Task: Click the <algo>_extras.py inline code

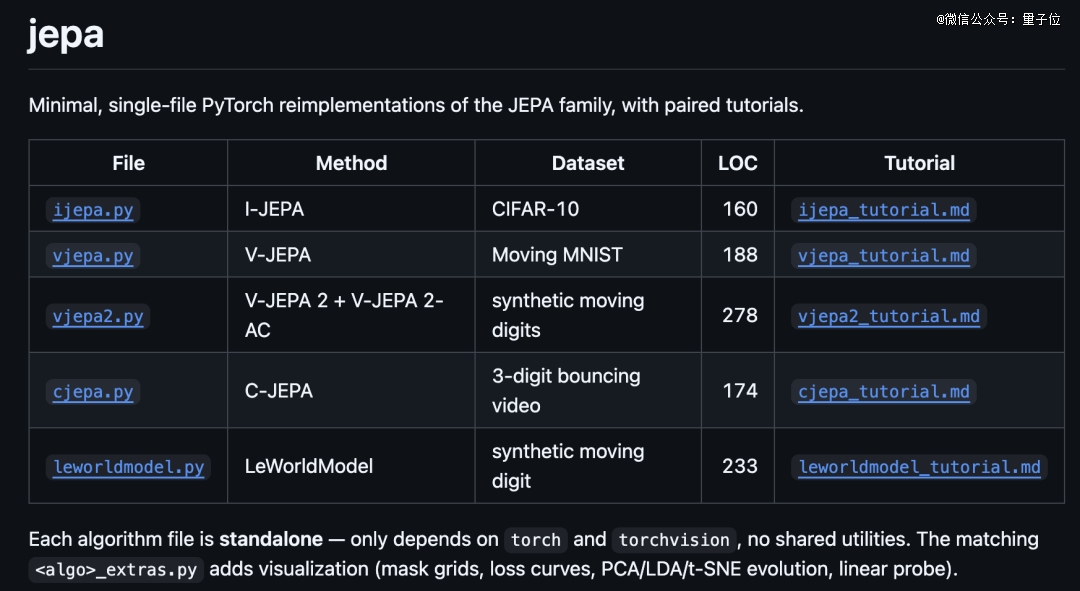Action: (x=116, y=570)
